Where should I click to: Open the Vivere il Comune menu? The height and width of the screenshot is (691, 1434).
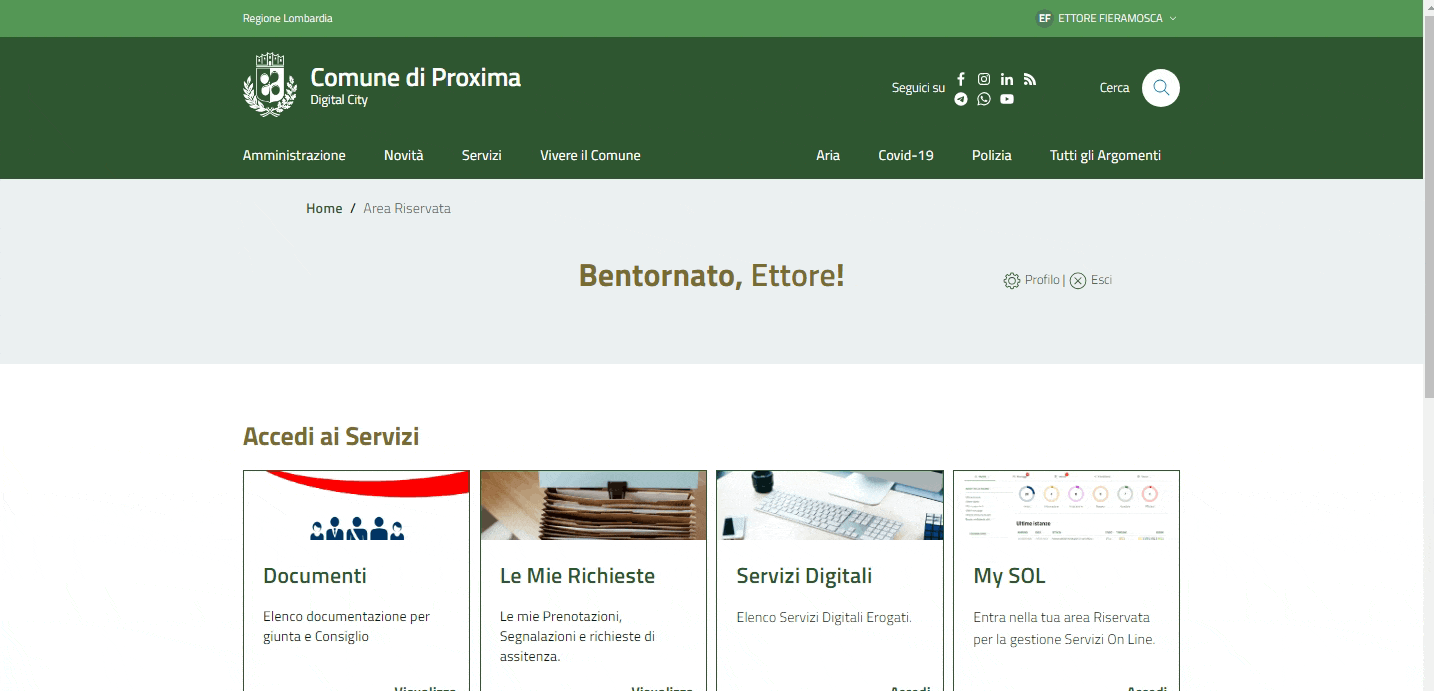pyautogui.click(x=590, y=155)
